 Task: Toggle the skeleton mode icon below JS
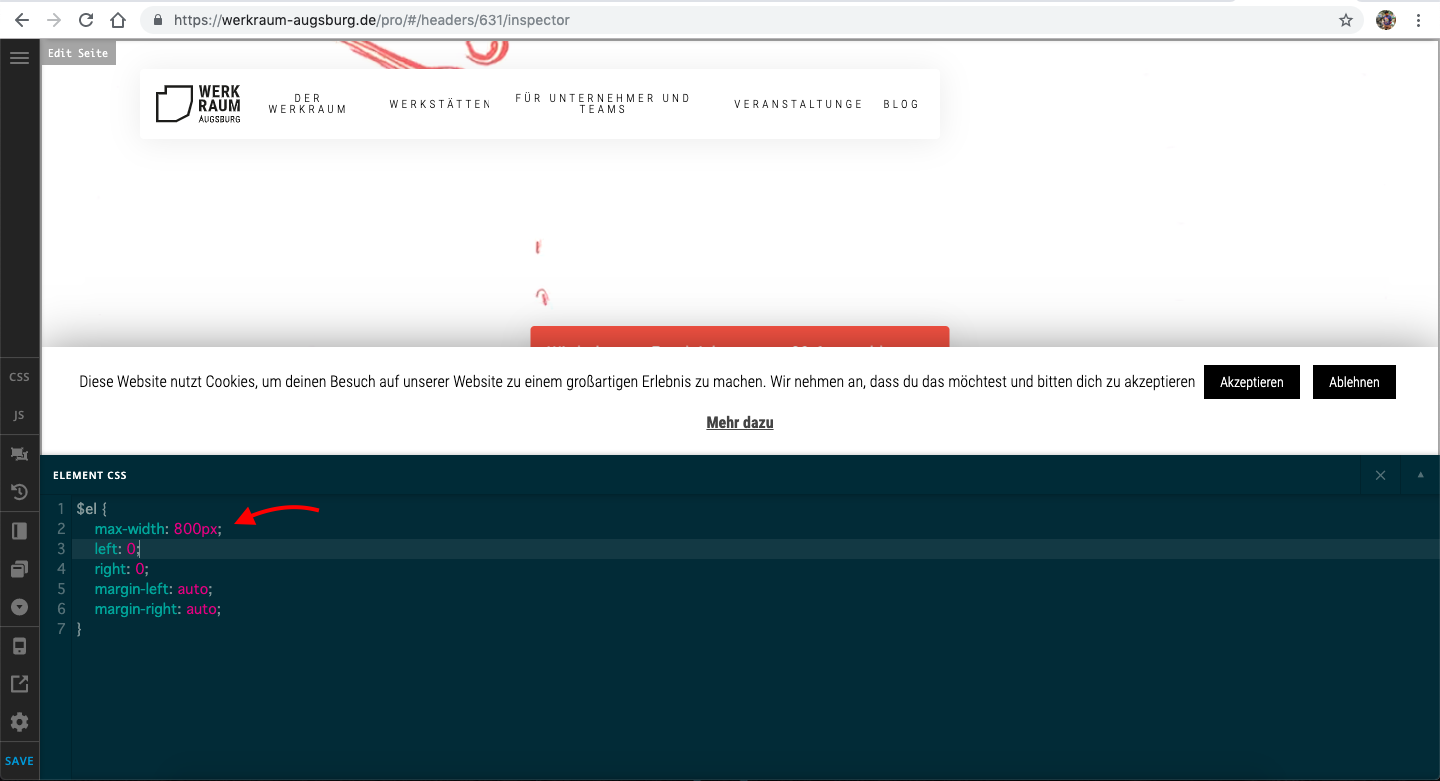[x=19, y=454]
